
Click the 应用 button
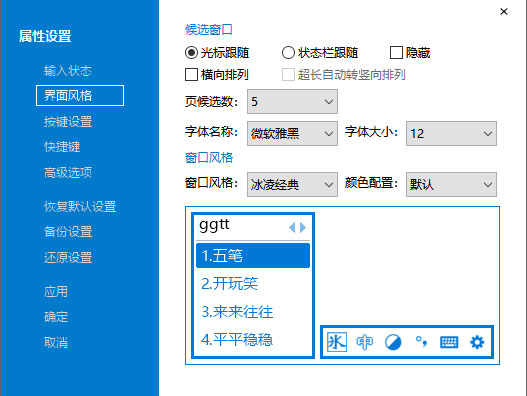[56, 291]
